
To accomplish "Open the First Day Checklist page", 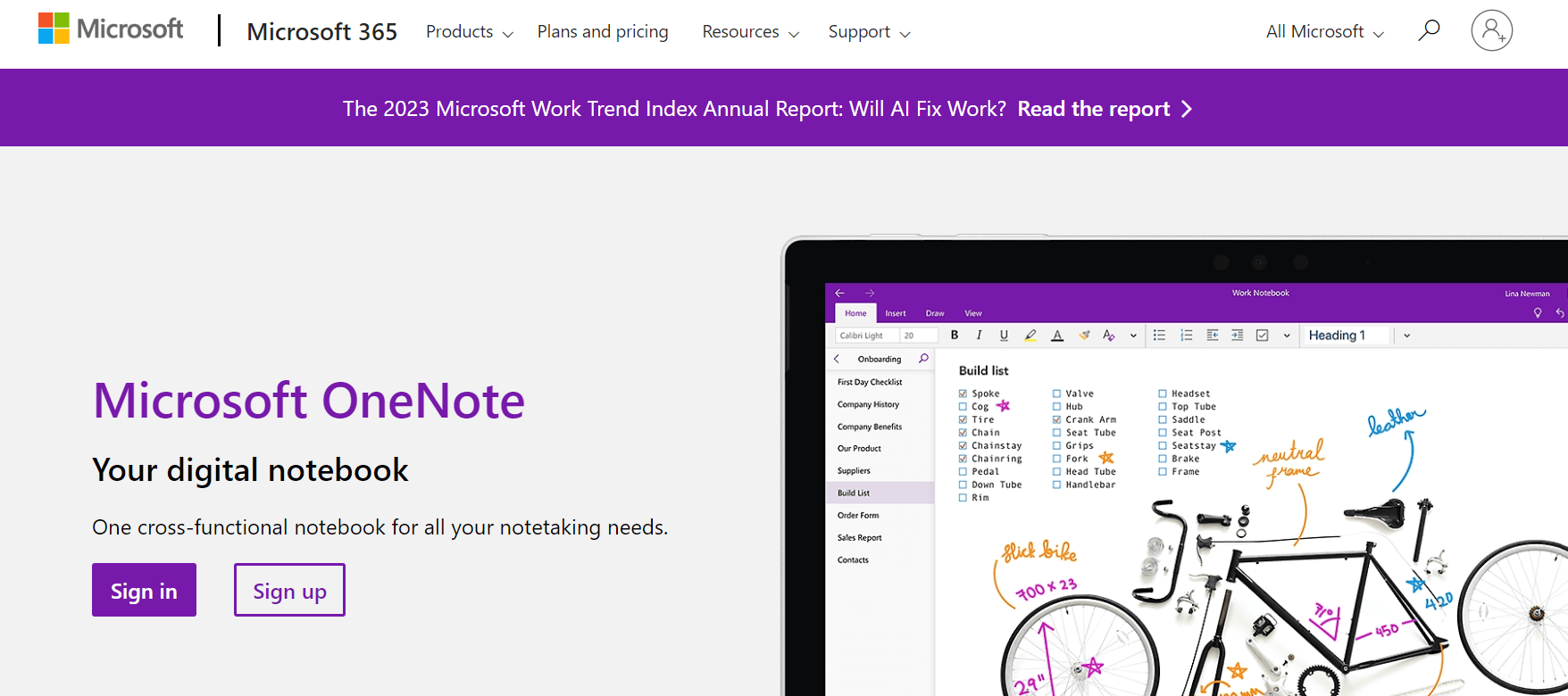I will pyautogui.click(x=870, y=382).
